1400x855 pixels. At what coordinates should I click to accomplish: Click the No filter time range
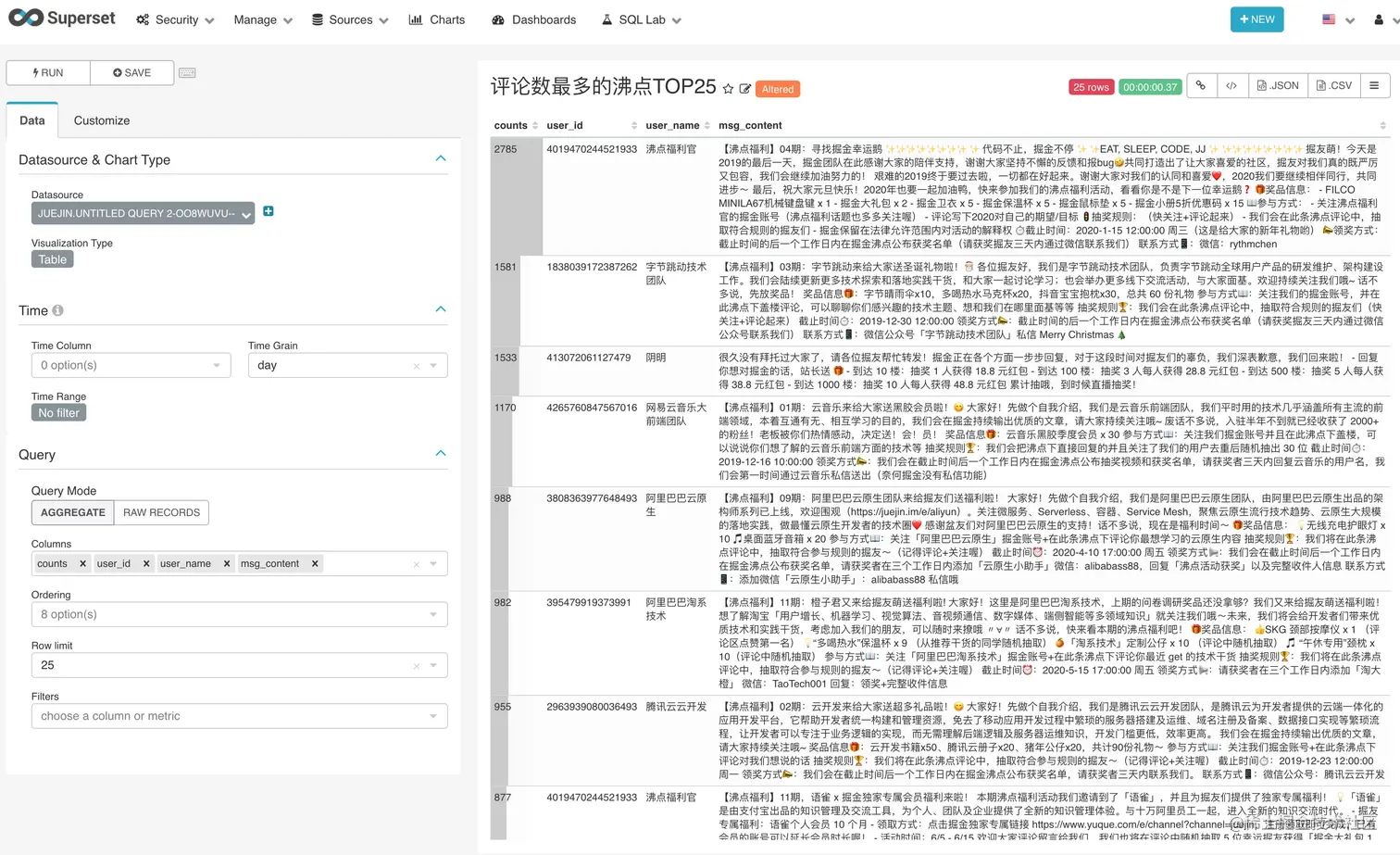[58, 413]
